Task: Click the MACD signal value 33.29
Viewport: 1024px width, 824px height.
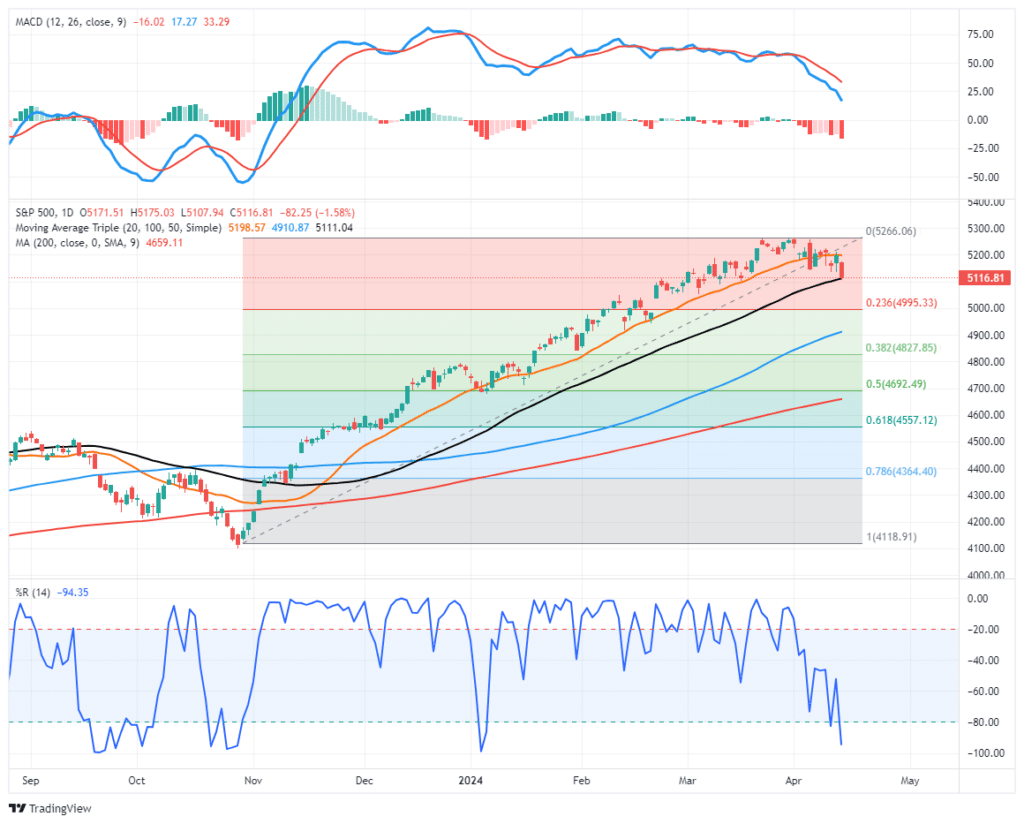Action: pos(217,22)
